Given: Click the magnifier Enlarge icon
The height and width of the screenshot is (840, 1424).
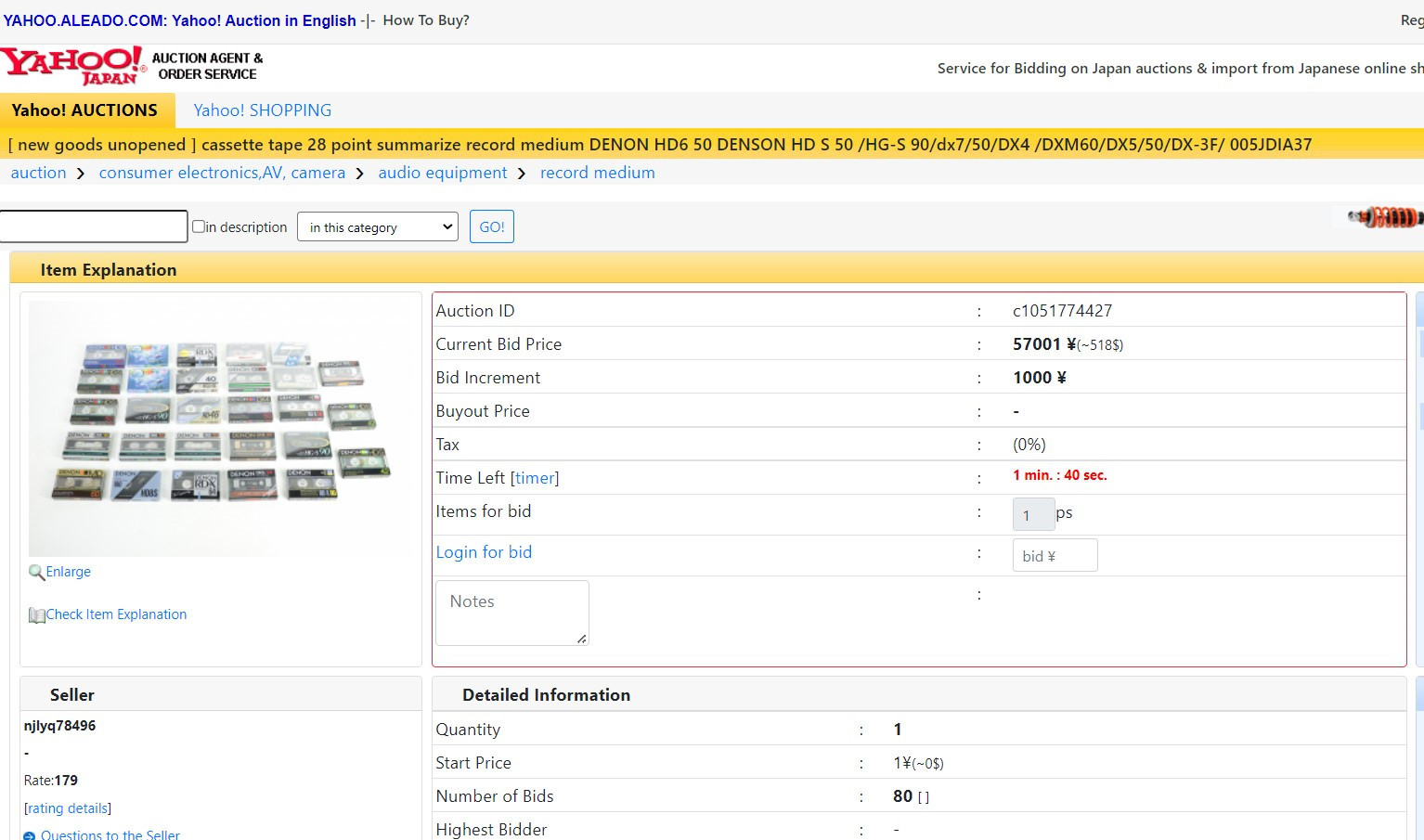Looking at the screenshot, I should pyautogui.click(x=36, y=573).
